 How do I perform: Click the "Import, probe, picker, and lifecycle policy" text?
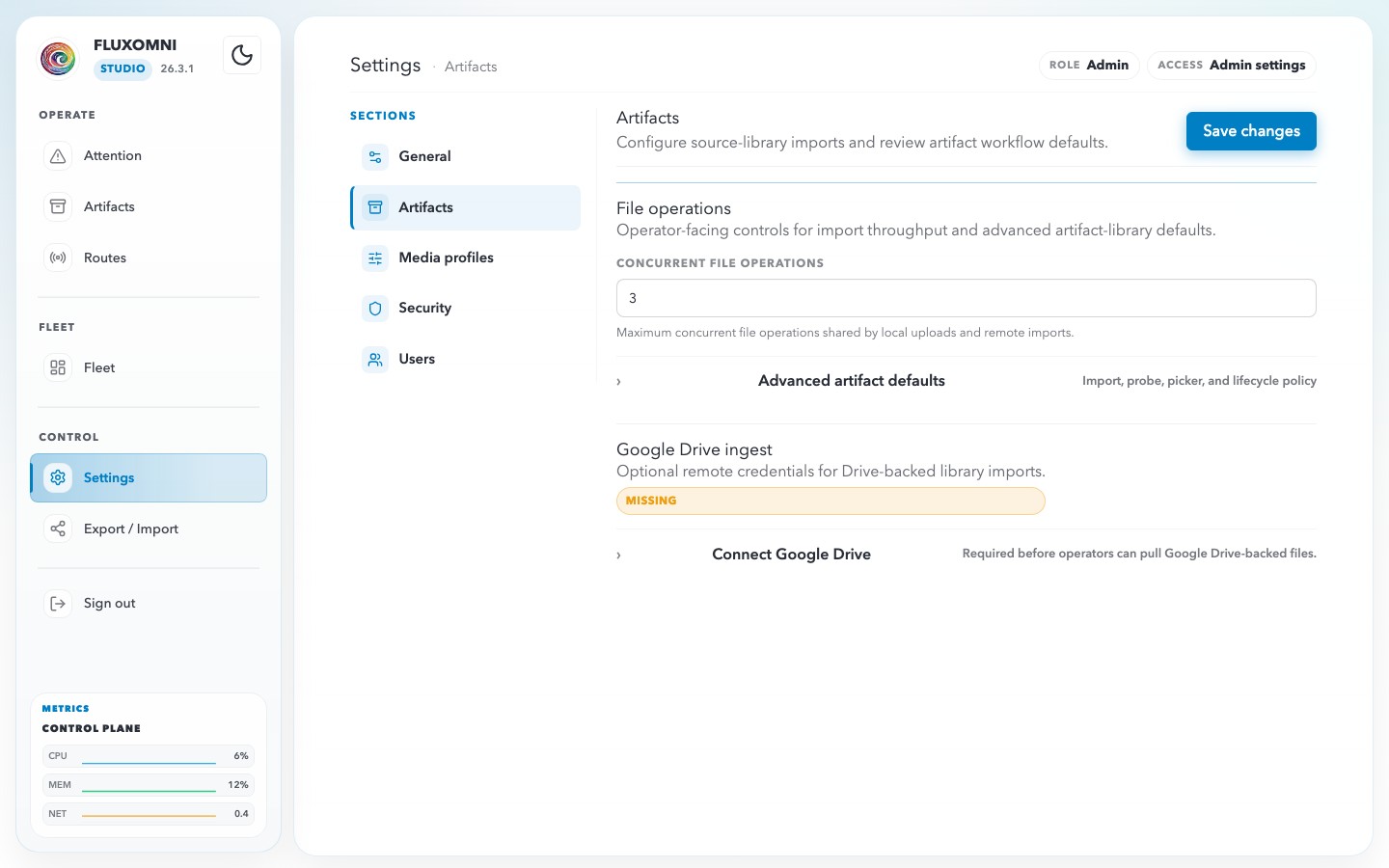pos(1199,381)
